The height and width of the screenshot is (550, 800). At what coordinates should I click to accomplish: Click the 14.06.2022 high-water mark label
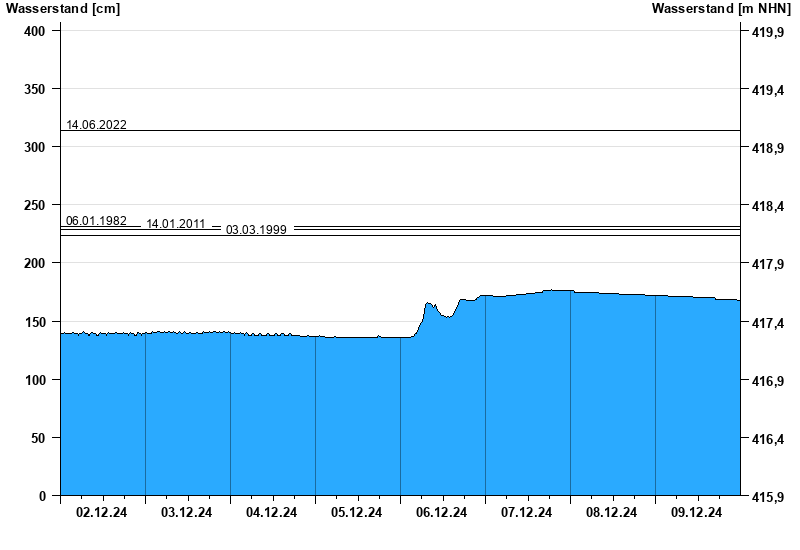pyautogui.click(x=96, y=125)
